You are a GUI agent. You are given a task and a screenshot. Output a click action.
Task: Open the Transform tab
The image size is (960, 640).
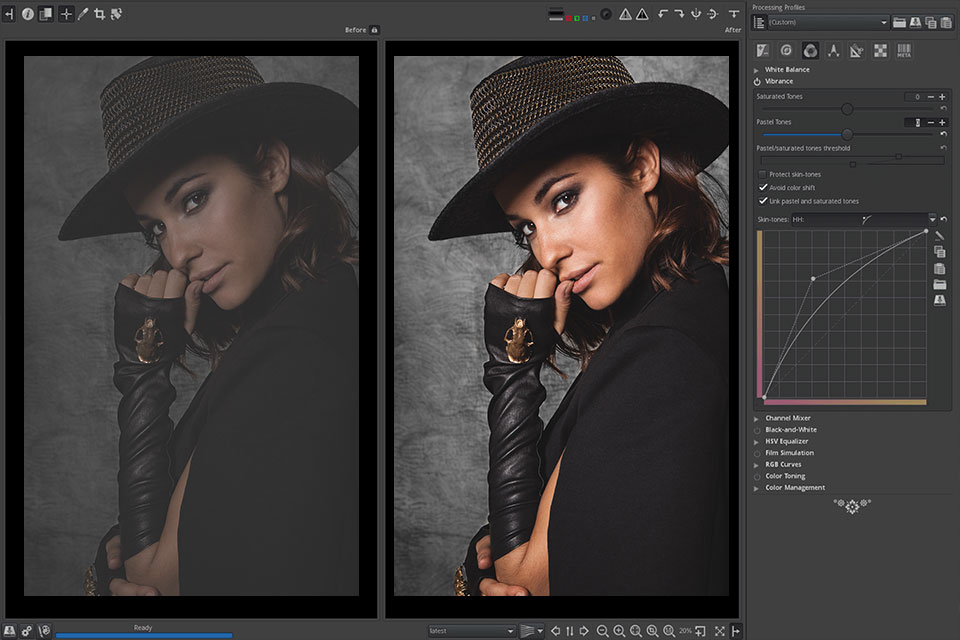point(856,50)
